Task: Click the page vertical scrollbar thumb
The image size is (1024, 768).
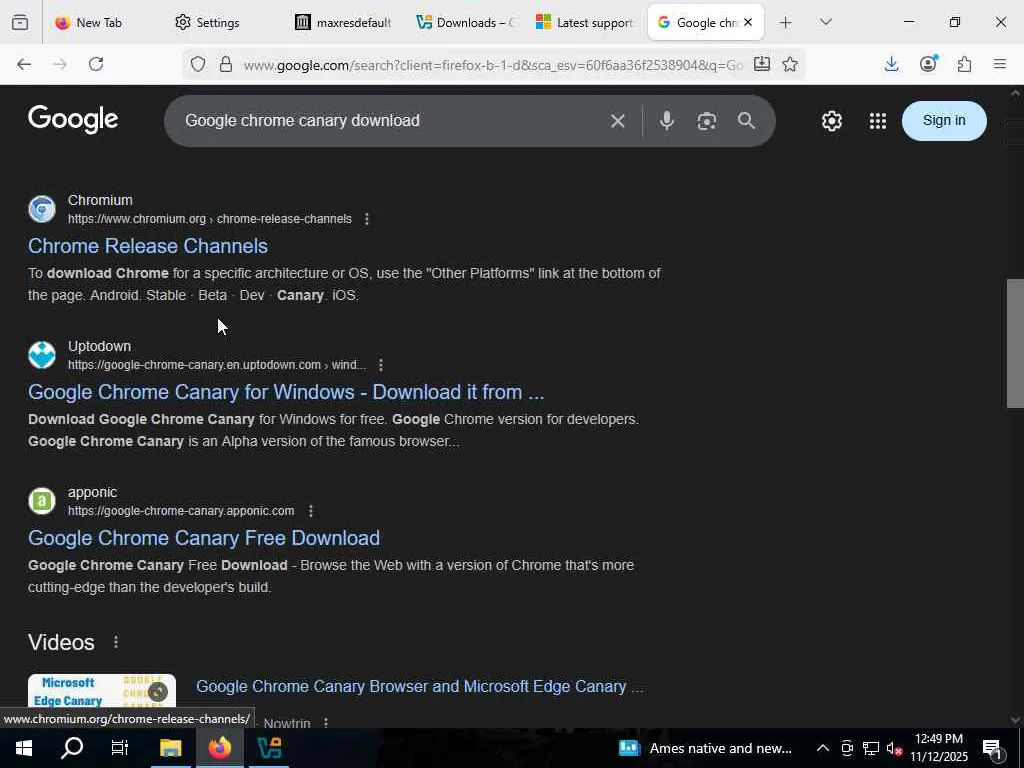Action: tap(1015, 344)
